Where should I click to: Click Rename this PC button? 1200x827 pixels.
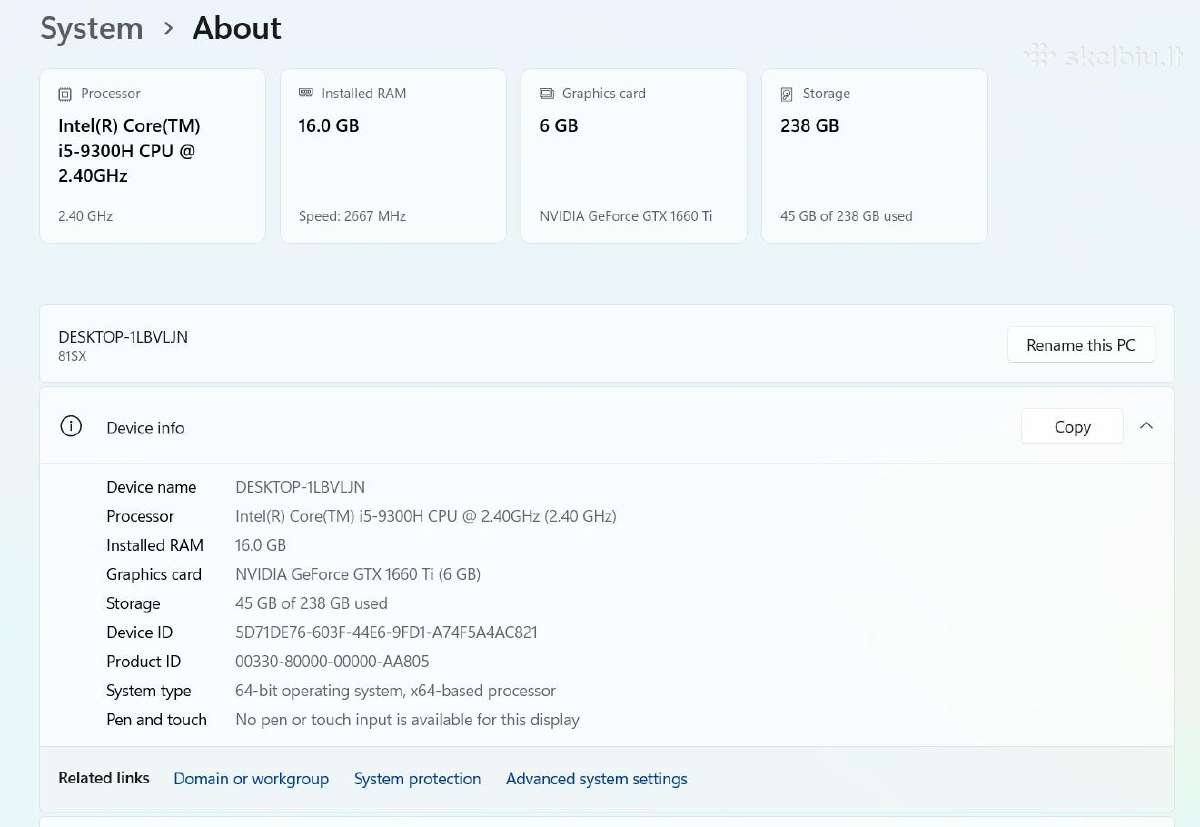[x=1081, y=345]
